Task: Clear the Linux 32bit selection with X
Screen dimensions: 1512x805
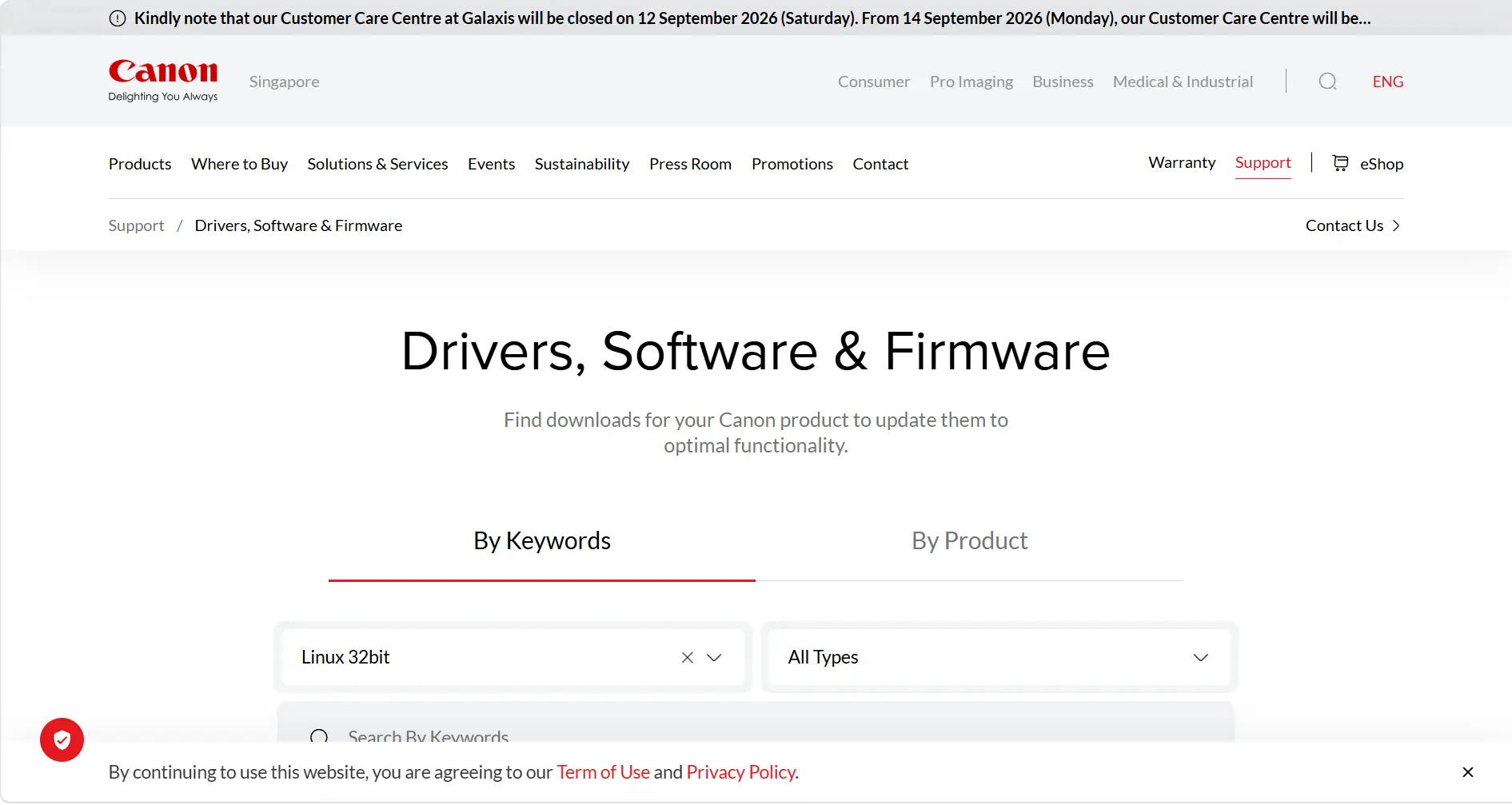Action: [688, 657]
